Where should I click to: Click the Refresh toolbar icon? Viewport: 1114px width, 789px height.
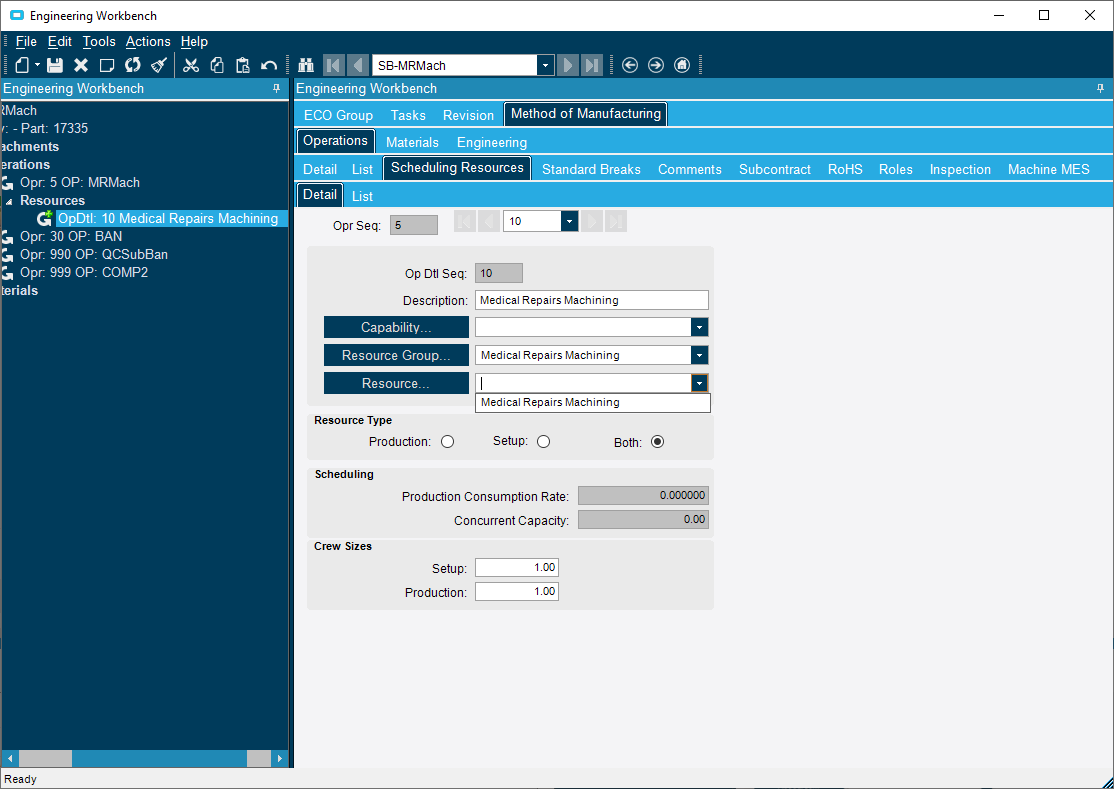click(x=133, y=65)
